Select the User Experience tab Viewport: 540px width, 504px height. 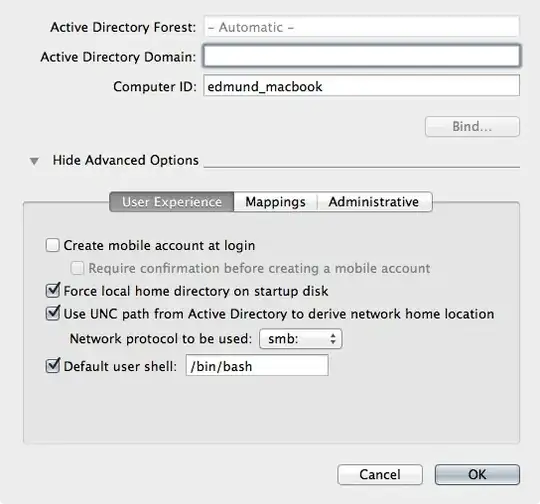coord(172,202)
